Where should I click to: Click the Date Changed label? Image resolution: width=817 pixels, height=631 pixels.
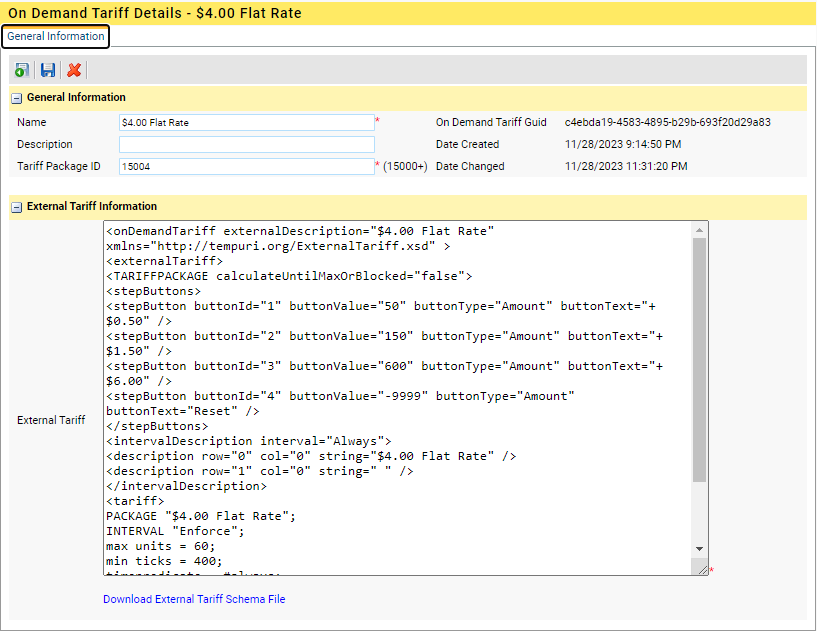[x=470, y=166]
